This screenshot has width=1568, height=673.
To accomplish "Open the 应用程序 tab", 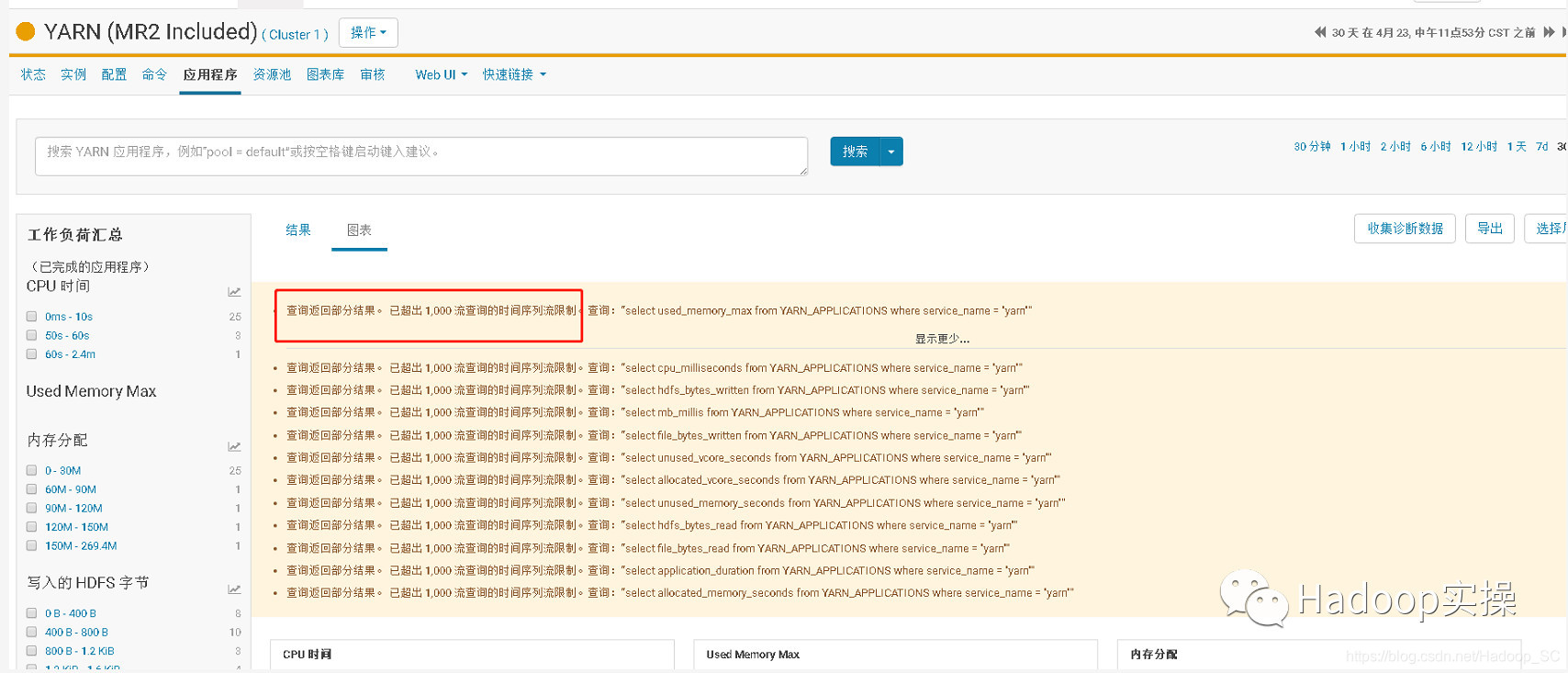I will coord(210,74).
